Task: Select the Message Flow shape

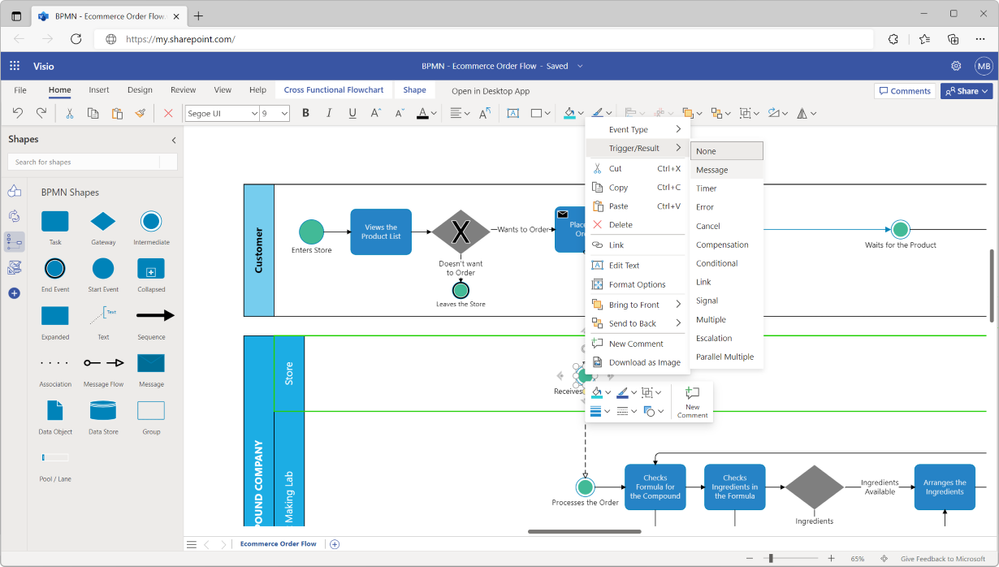Action: pyautogui.click(x=104, y=363)
